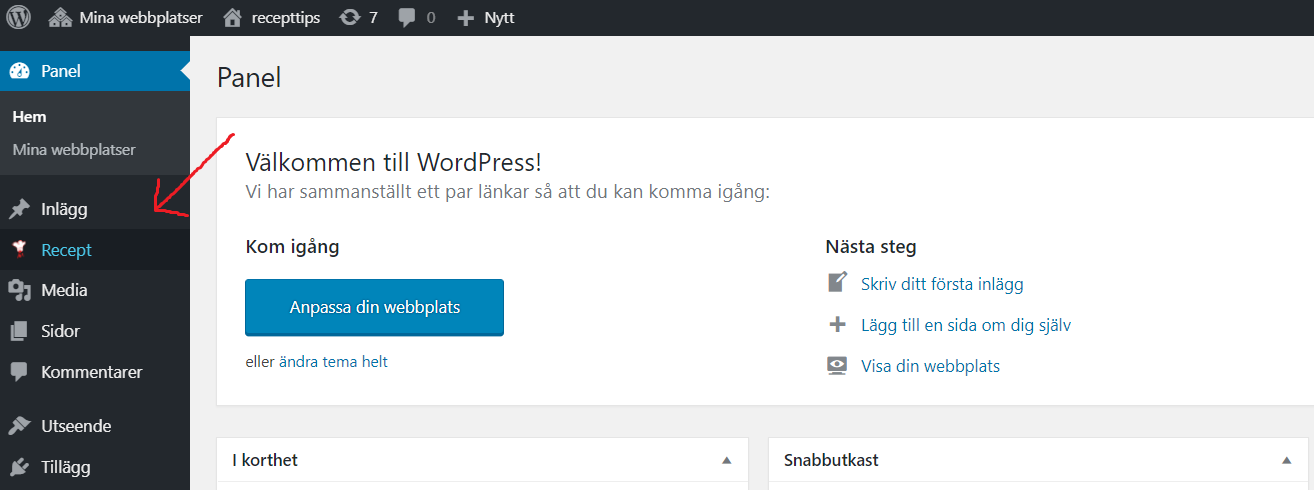This screenshot has width=1314, height=490.
Task: Click the Panel page heading
Action: pyautogui.click(x=249, y=77)
